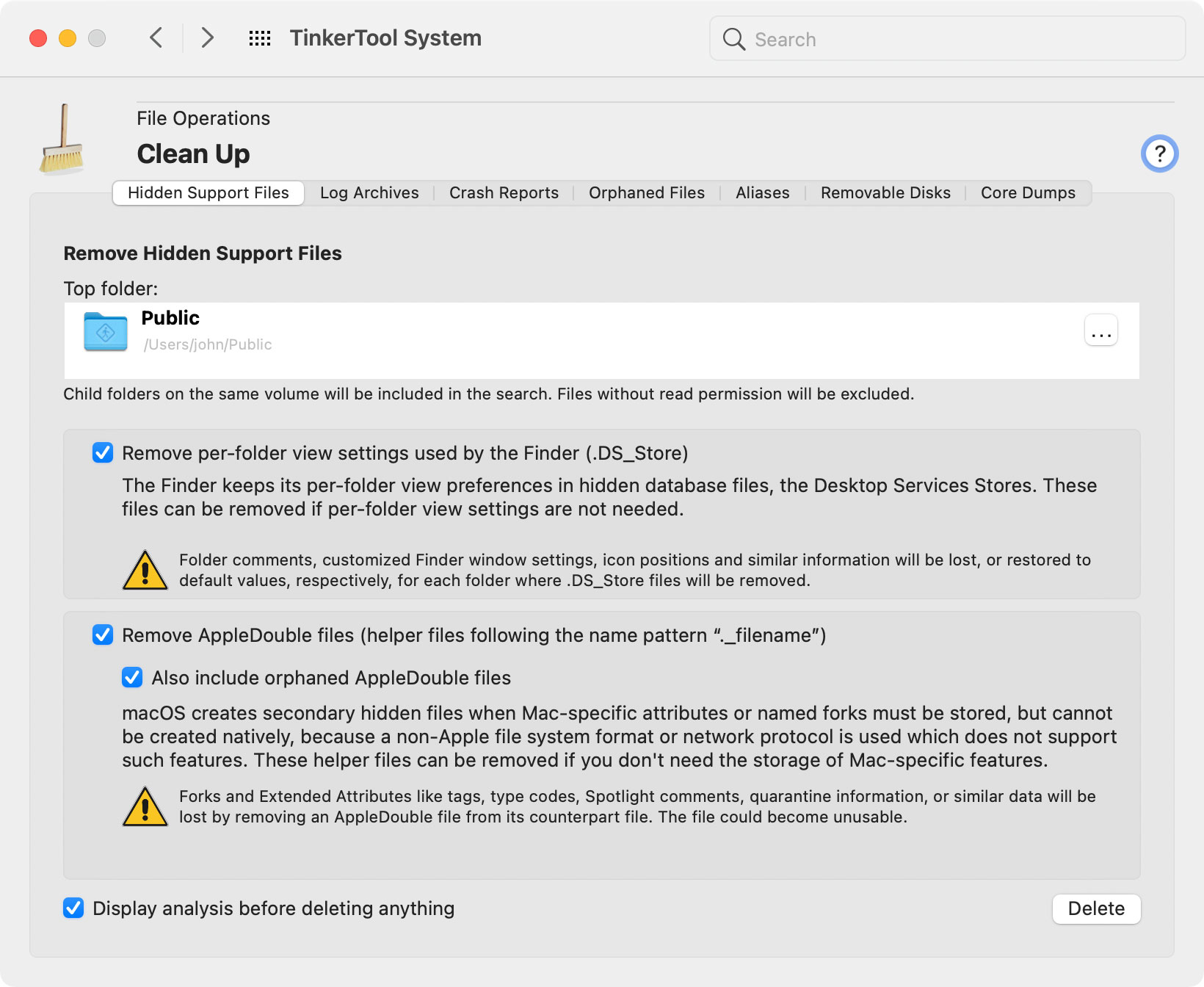Screen dimensions: 1204x987
Task: Open help with question mark button
Action: point(1159,153)
